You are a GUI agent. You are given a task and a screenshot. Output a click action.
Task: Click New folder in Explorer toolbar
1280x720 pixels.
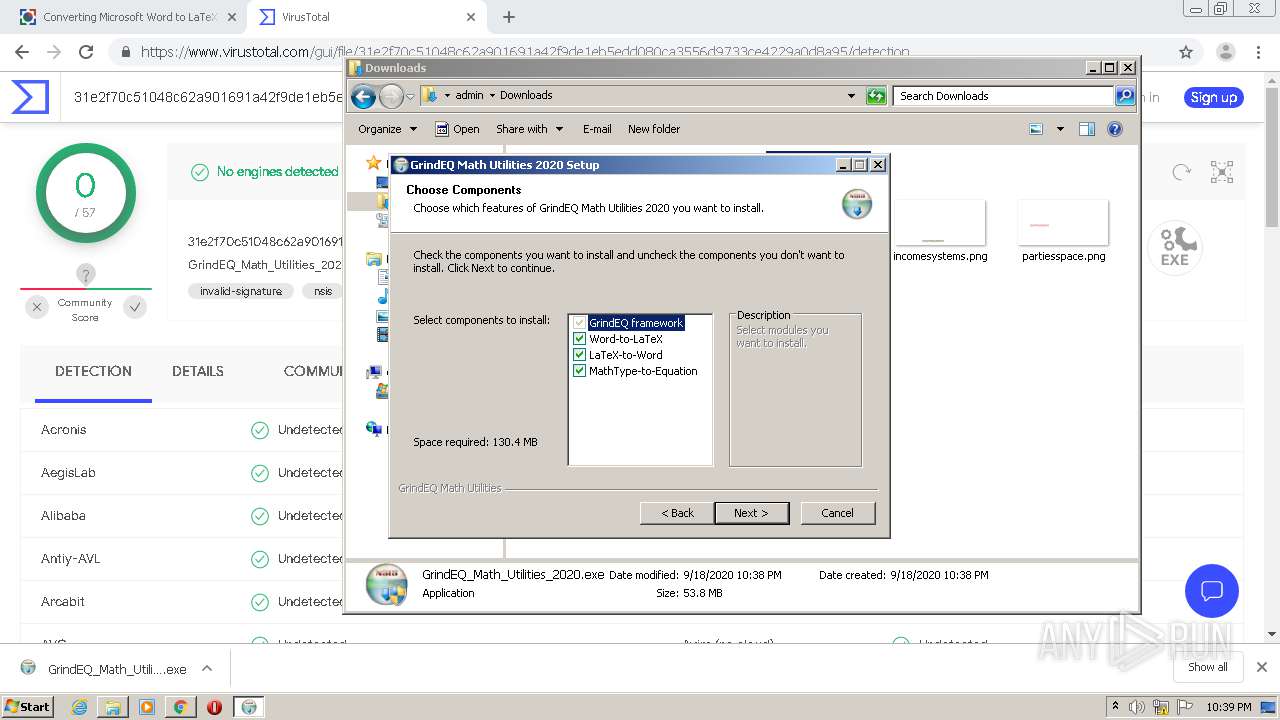(654, 129)
